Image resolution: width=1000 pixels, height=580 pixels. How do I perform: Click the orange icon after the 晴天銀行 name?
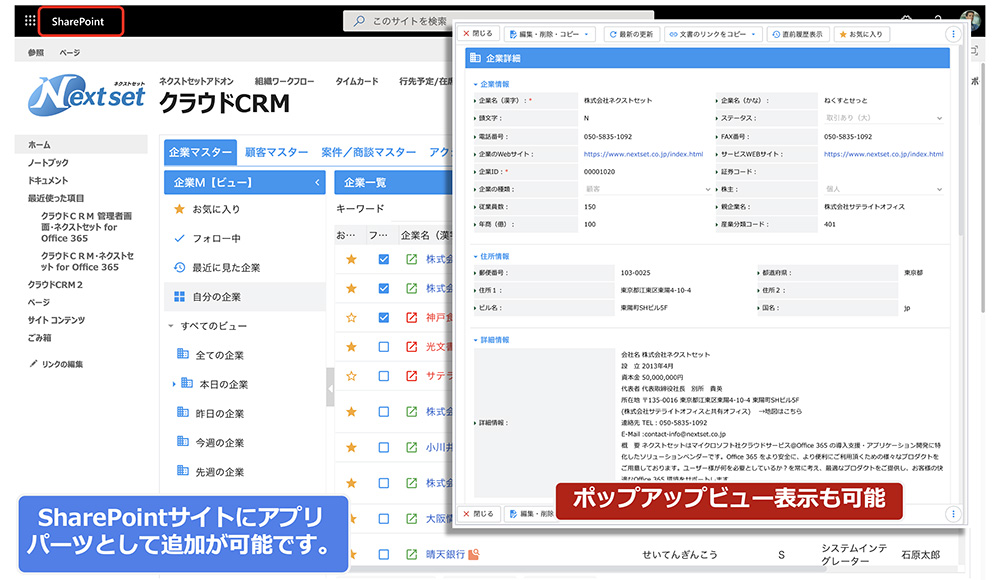coord(474,554)
